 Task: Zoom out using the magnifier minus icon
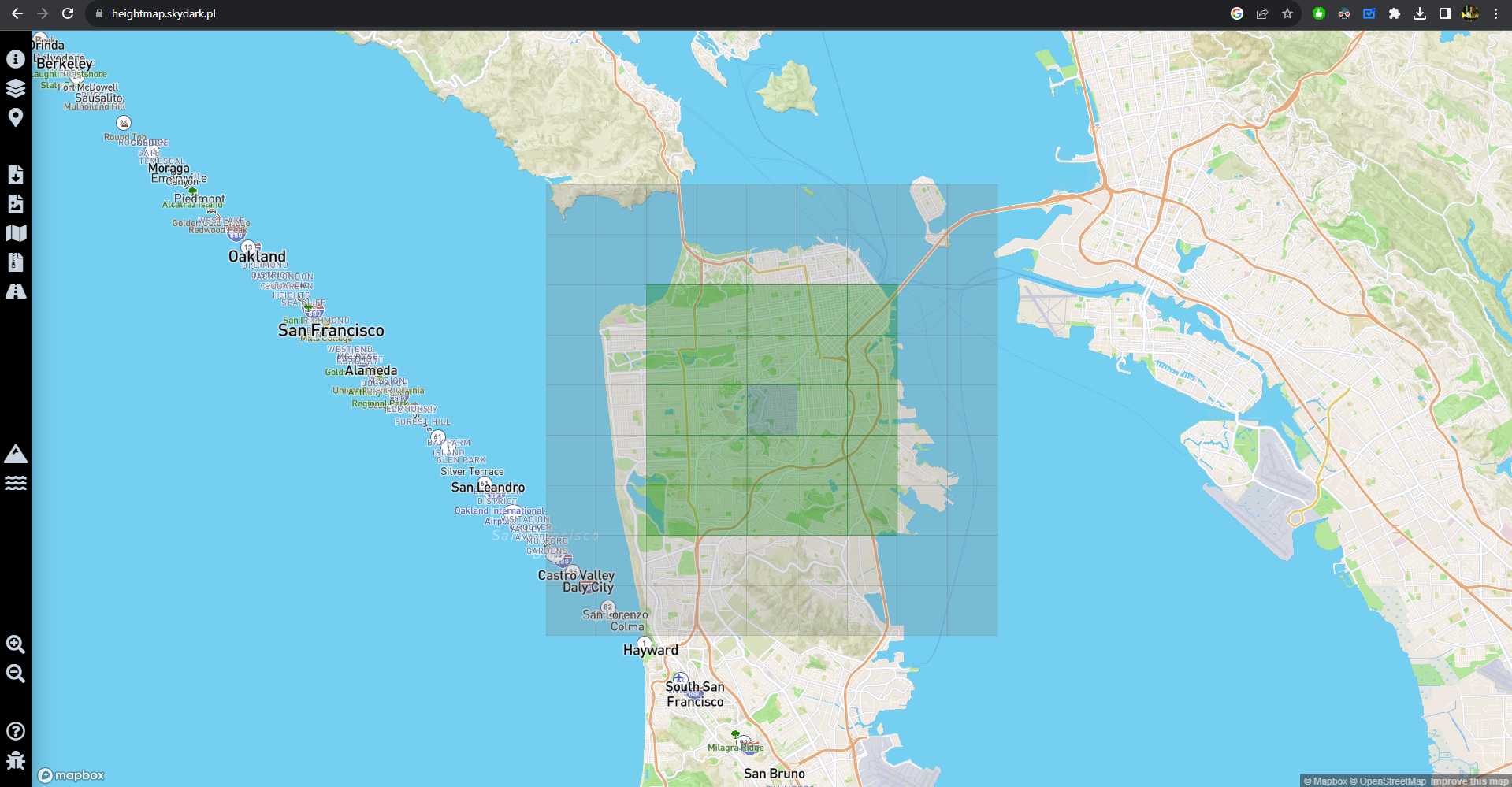14,674
